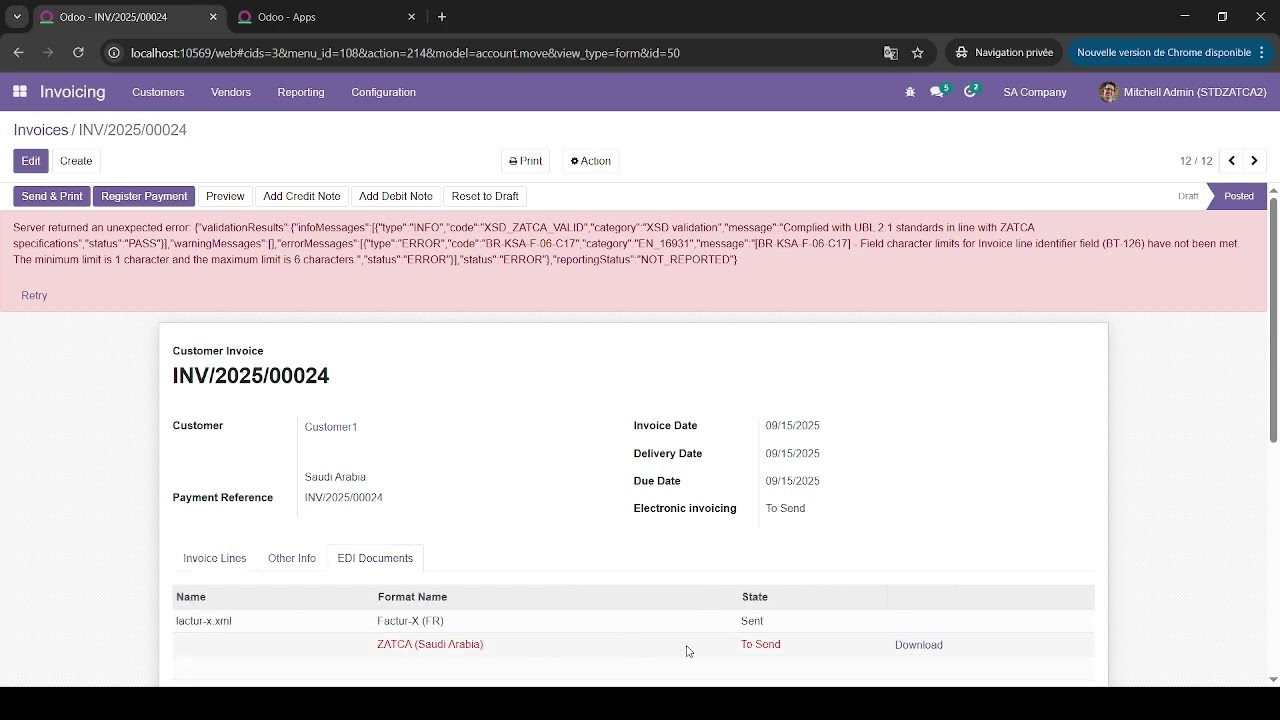Screen dimensions: 1280x720
Task: Click Retry in the error banner
Action: click(x=34, y=295)
